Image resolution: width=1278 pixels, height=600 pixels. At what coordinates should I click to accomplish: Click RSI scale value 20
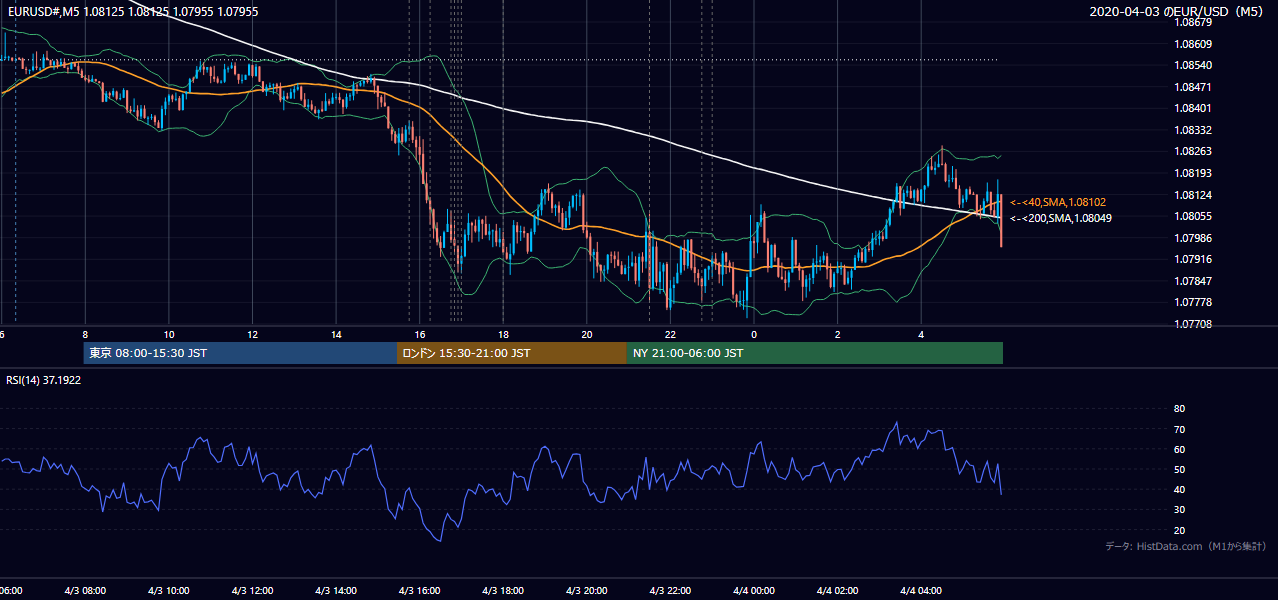(x=1179, y=531)
